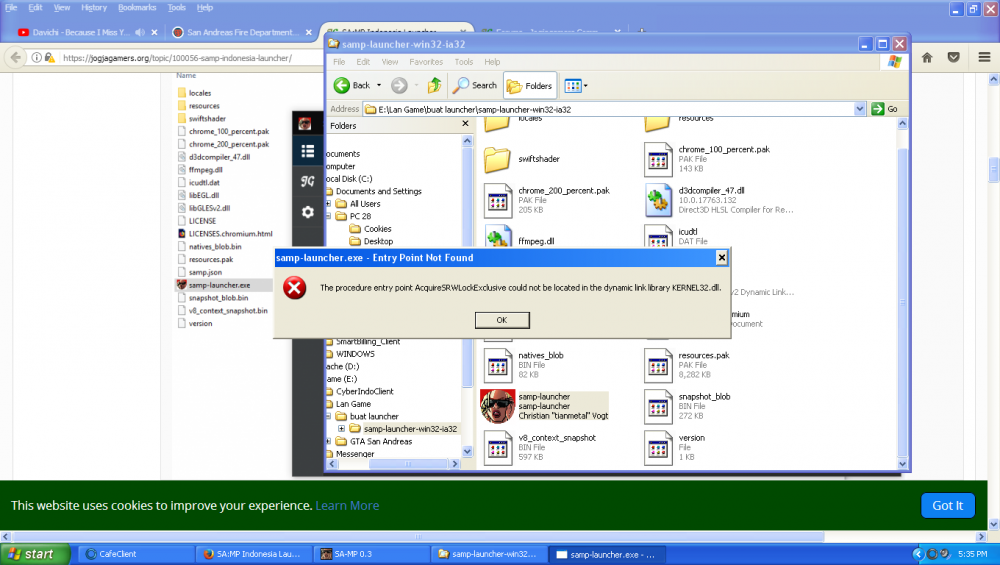Select the icudtl DAT file icon
Image resolution: width=1000 pixels, height=565 pixels.
pos(658,237)
